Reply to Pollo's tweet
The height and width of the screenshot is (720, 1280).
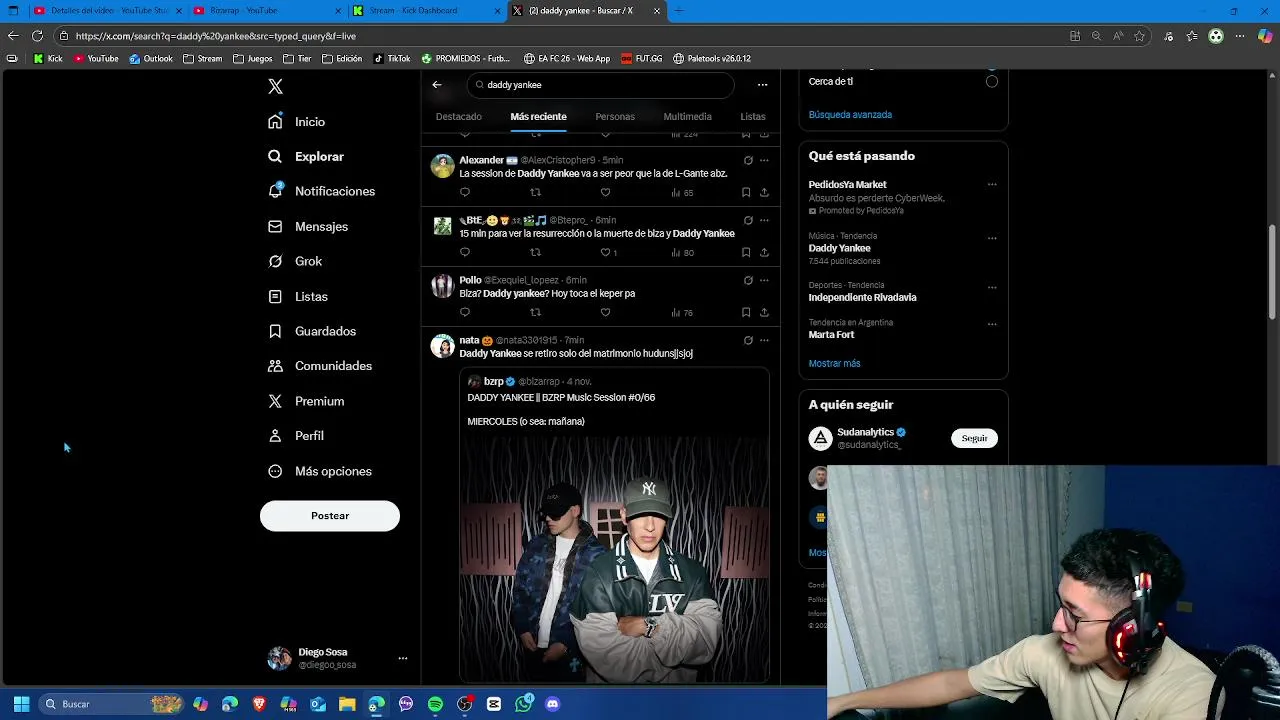(x=465, y=312)
